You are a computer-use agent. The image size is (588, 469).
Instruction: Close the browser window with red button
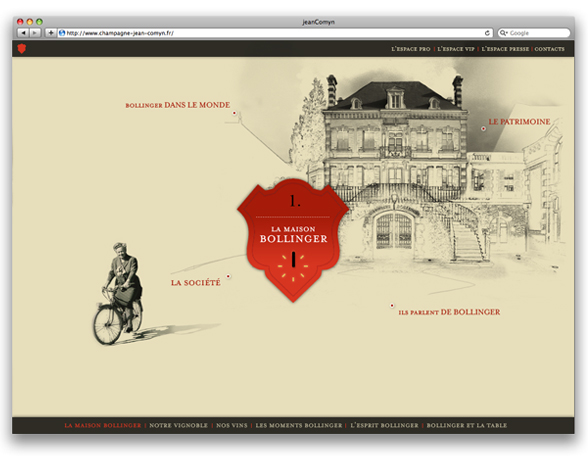tap(20, 22)
